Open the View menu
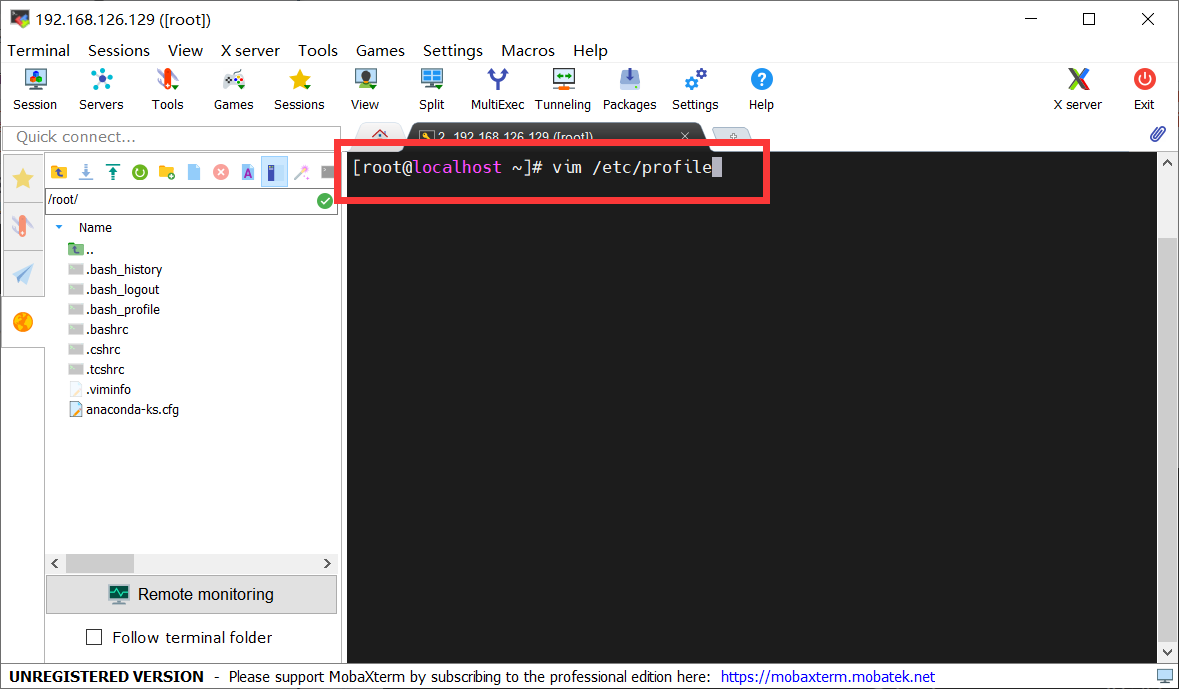 coord(185,50)
